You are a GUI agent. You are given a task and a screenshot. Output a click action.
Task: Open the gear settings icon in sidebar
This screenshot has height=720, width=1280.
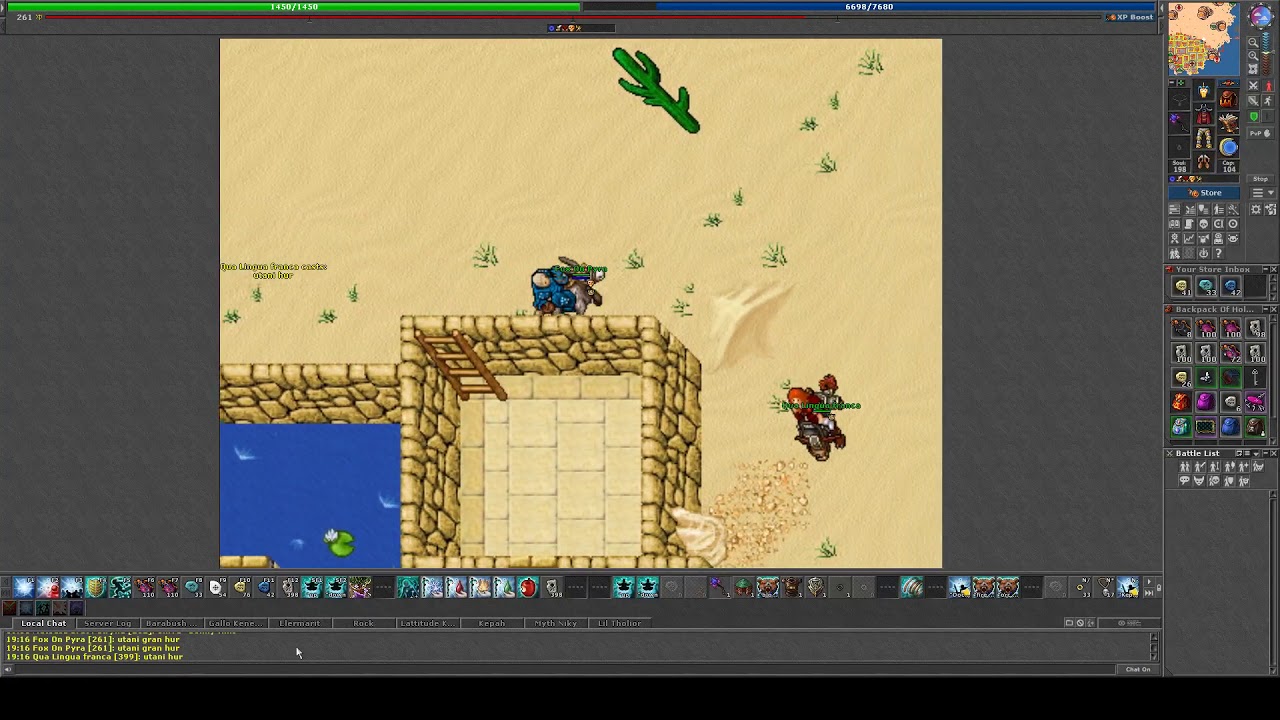tap(1257, 209)
